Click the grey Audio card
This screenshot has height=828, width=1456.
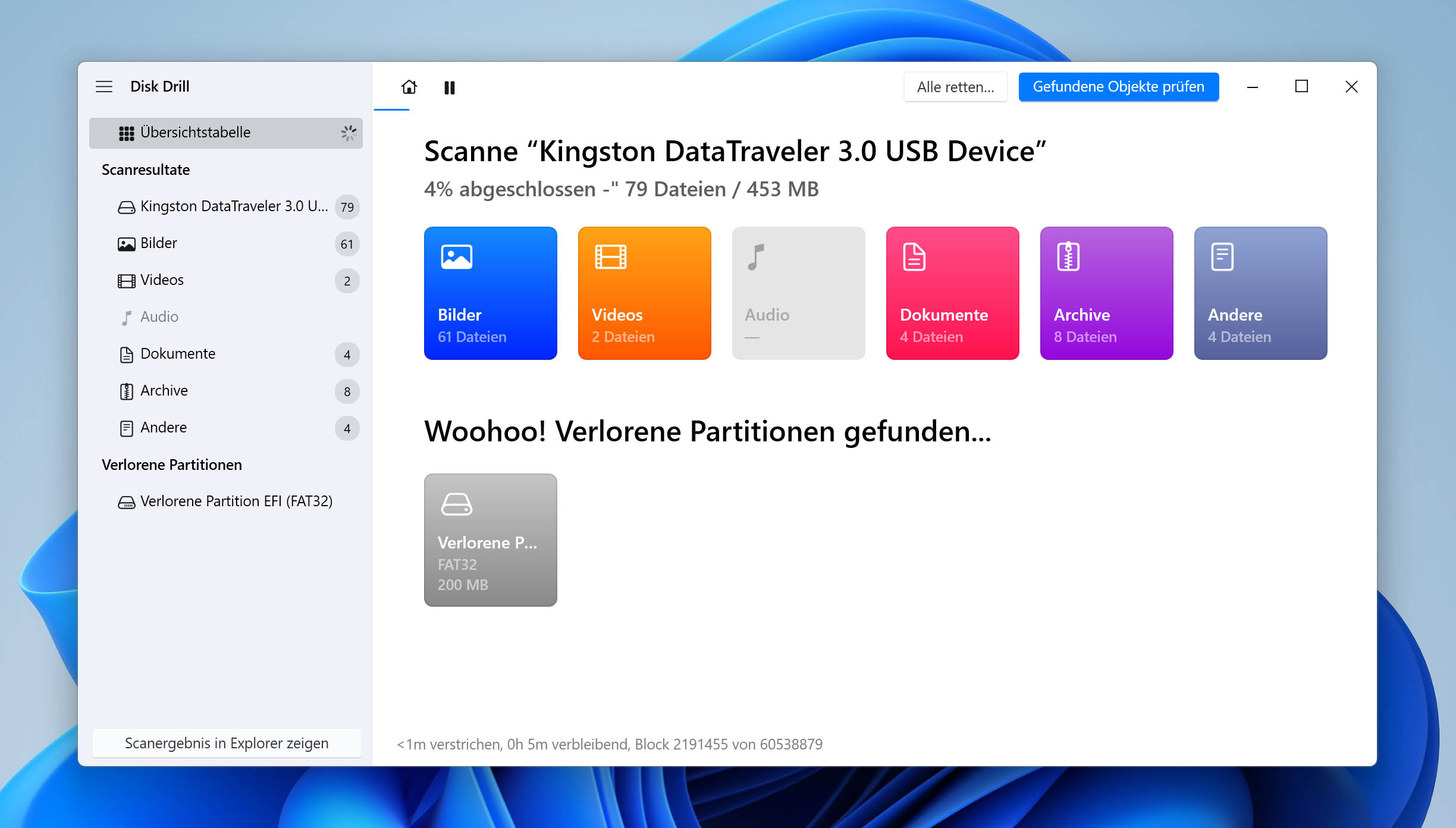click(799, 293)
